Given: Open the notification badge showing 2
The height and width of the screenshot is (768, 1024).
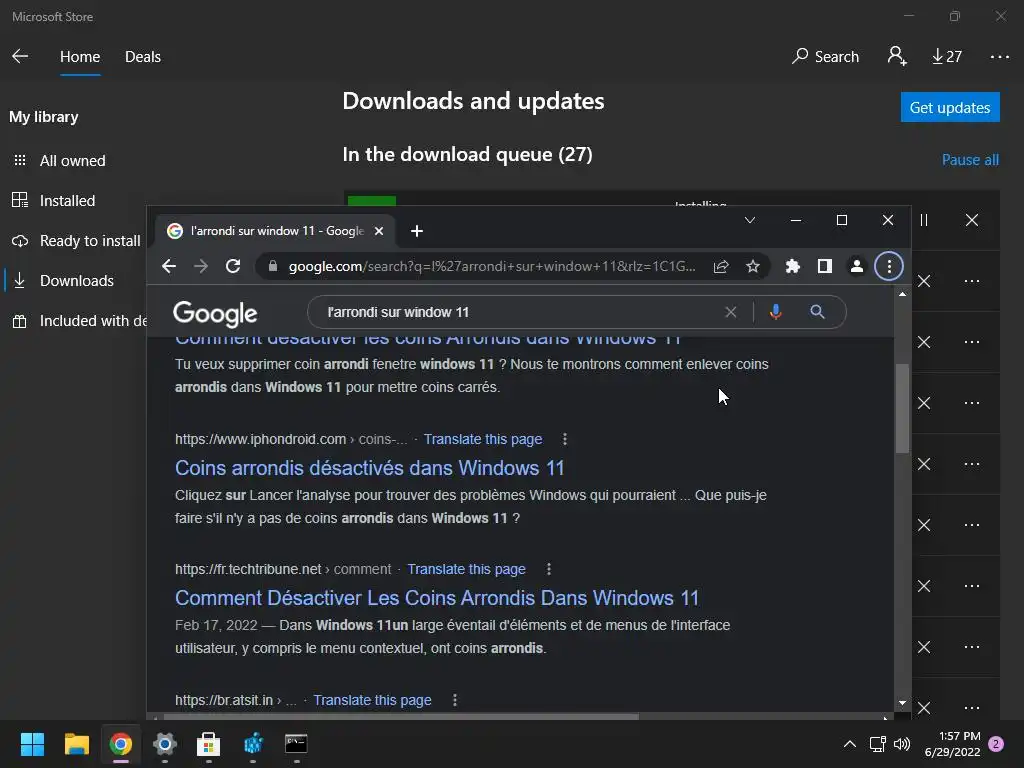Looking at the screenshot, I should [996, 744].
